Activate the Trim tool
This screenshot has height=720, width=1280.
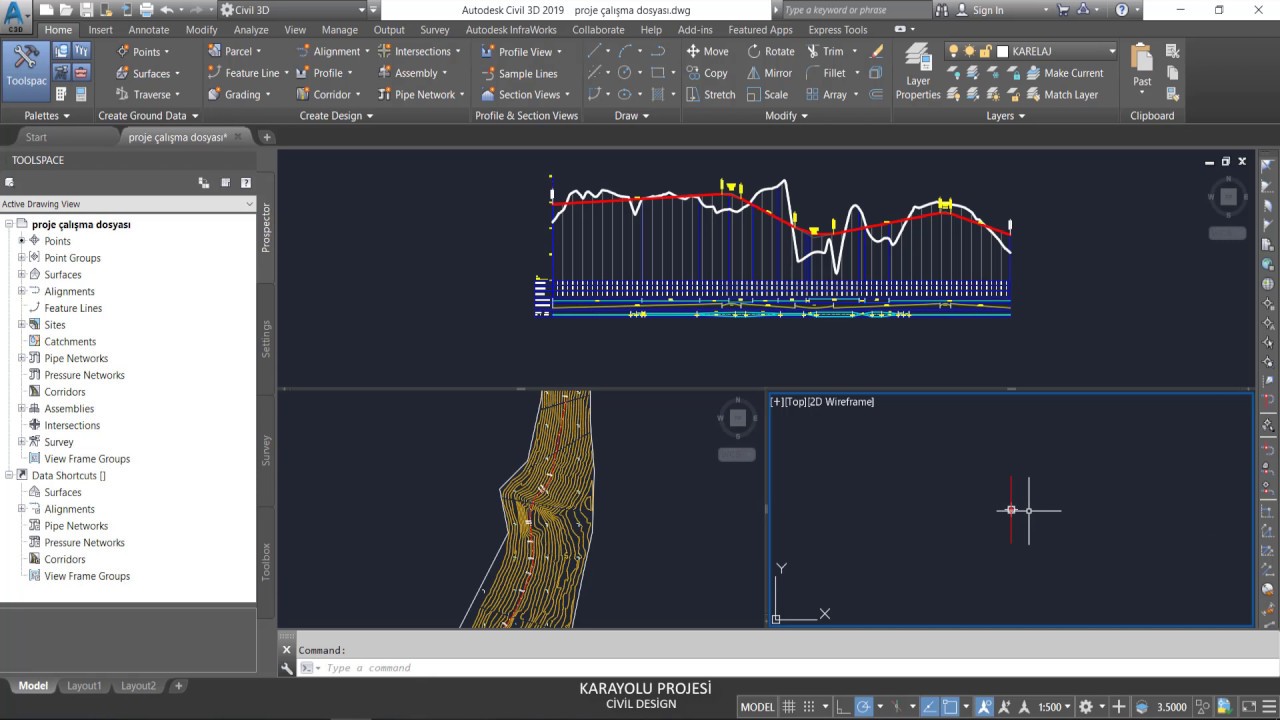coord(824,51)
